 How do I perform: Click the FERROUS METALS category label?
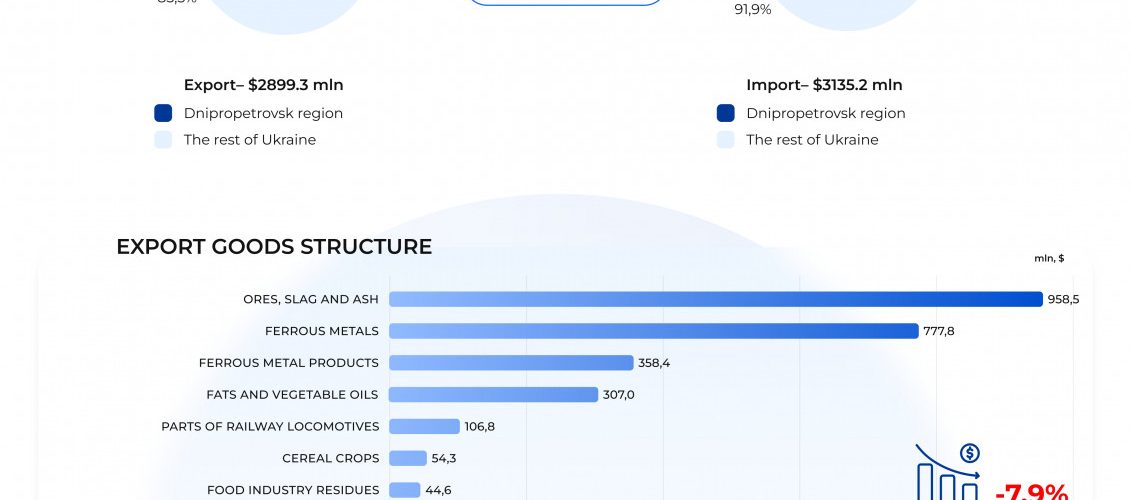pyautogui.click(x=322, y=331)
